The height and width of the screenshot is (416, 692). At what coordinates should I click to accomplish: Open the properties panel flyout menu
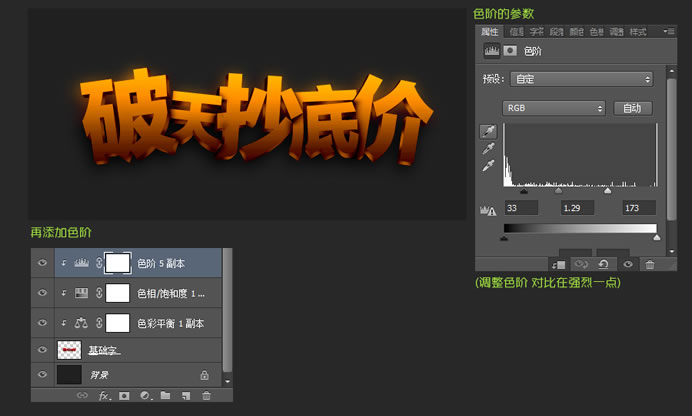coord(669,31)
